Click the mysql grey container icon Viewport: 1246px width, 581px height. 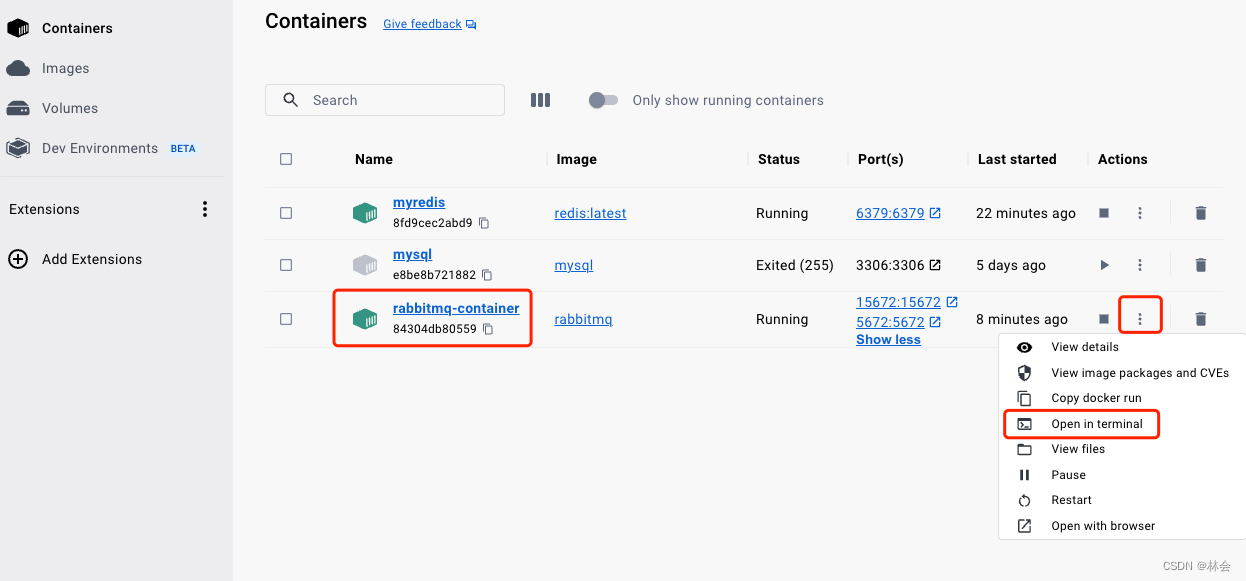[x=365, y=265]
